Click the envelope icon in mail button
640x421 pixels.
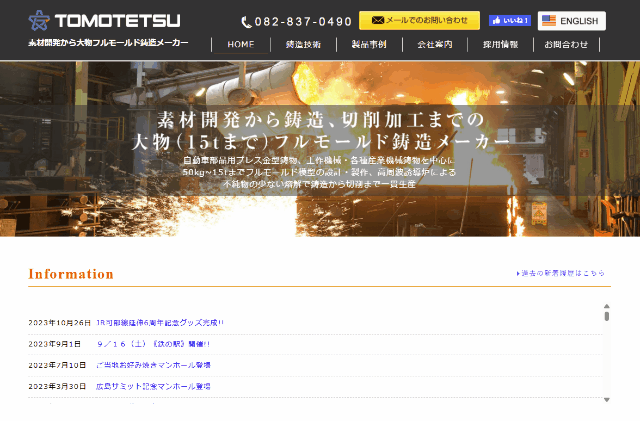click(378, 20)
